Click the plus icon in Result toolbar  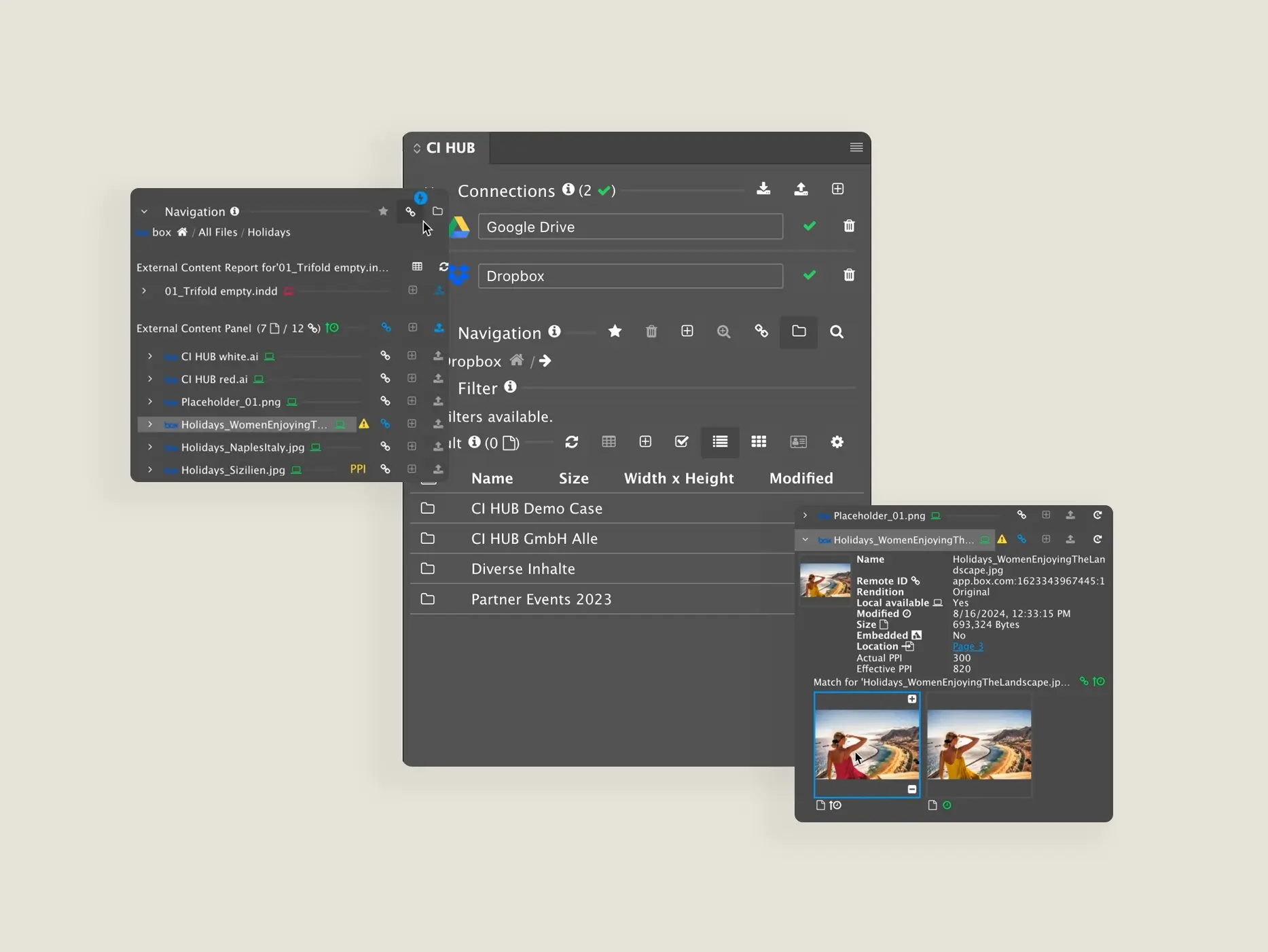coord(645,442)
